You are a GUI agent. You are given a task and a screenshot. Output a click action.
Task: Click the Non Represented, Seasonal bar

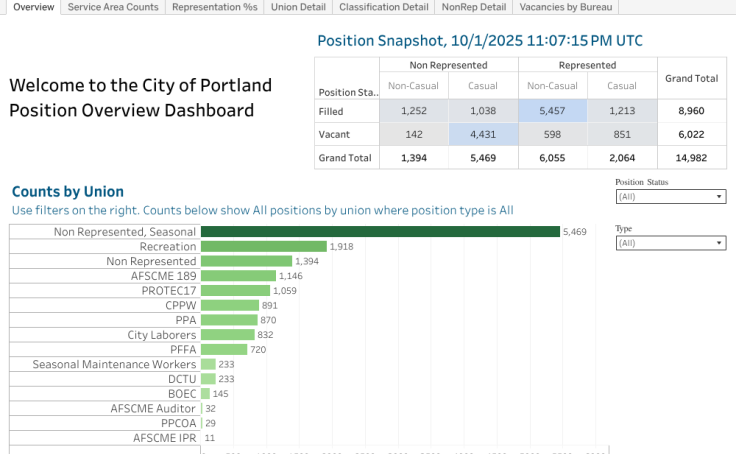point(380,231)
